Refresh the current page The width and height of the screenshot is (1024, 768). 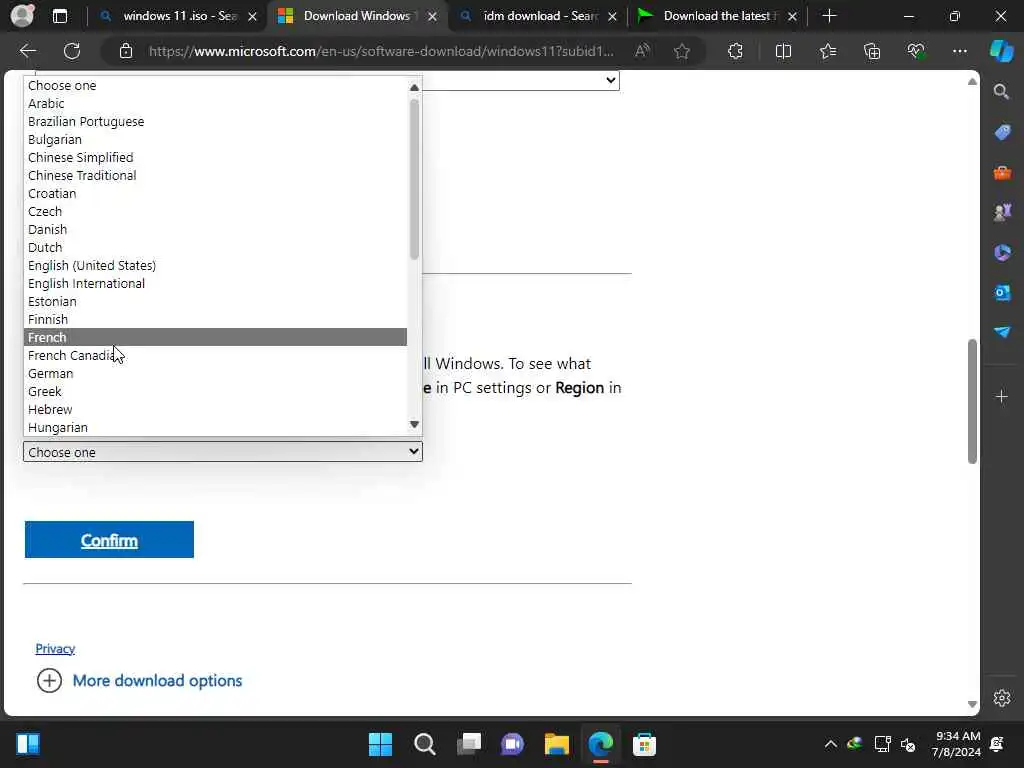(72, 51)
